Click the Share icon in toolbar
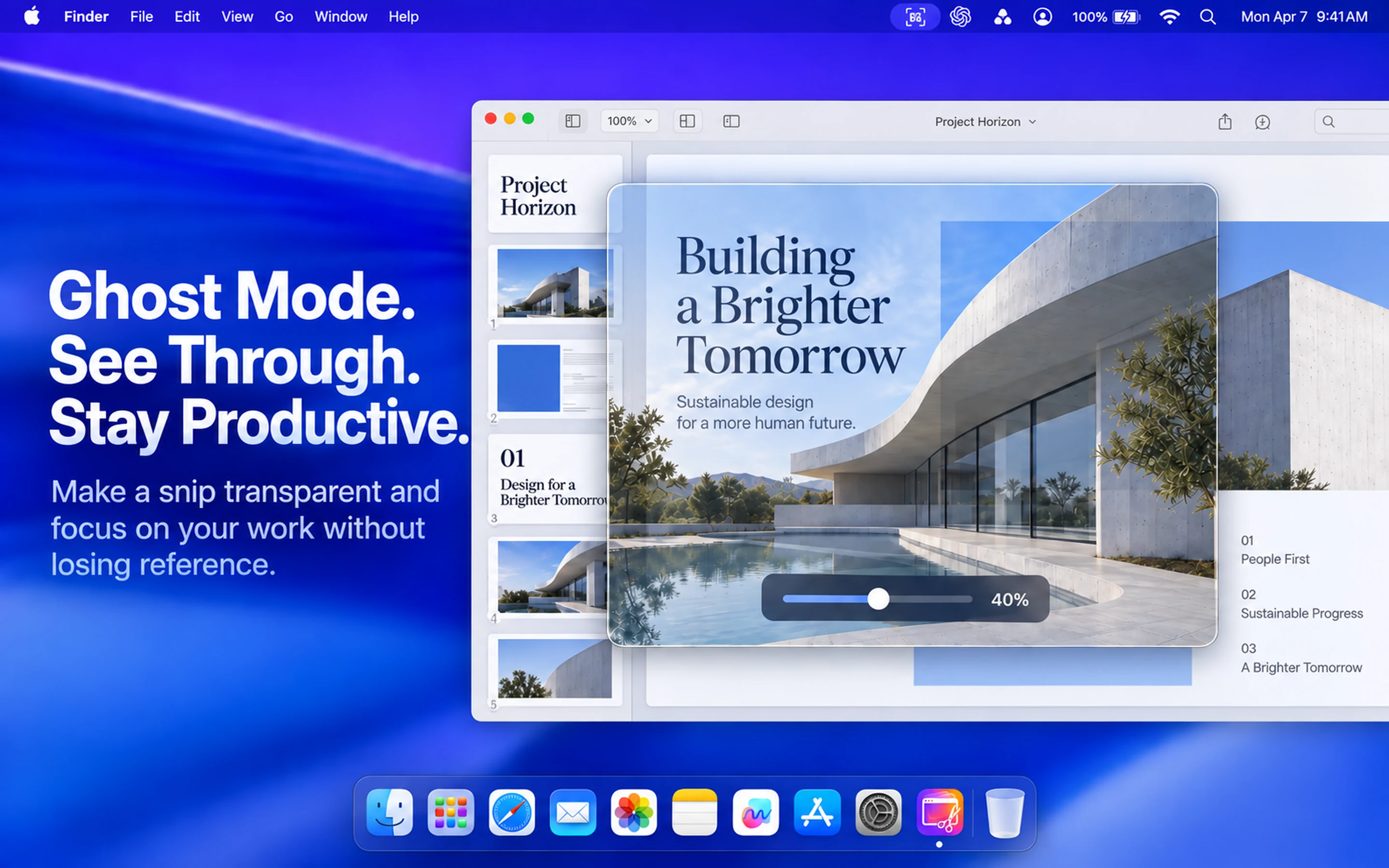The height and width of the screenshot is (868, 1389). [x=1225, y=122]
